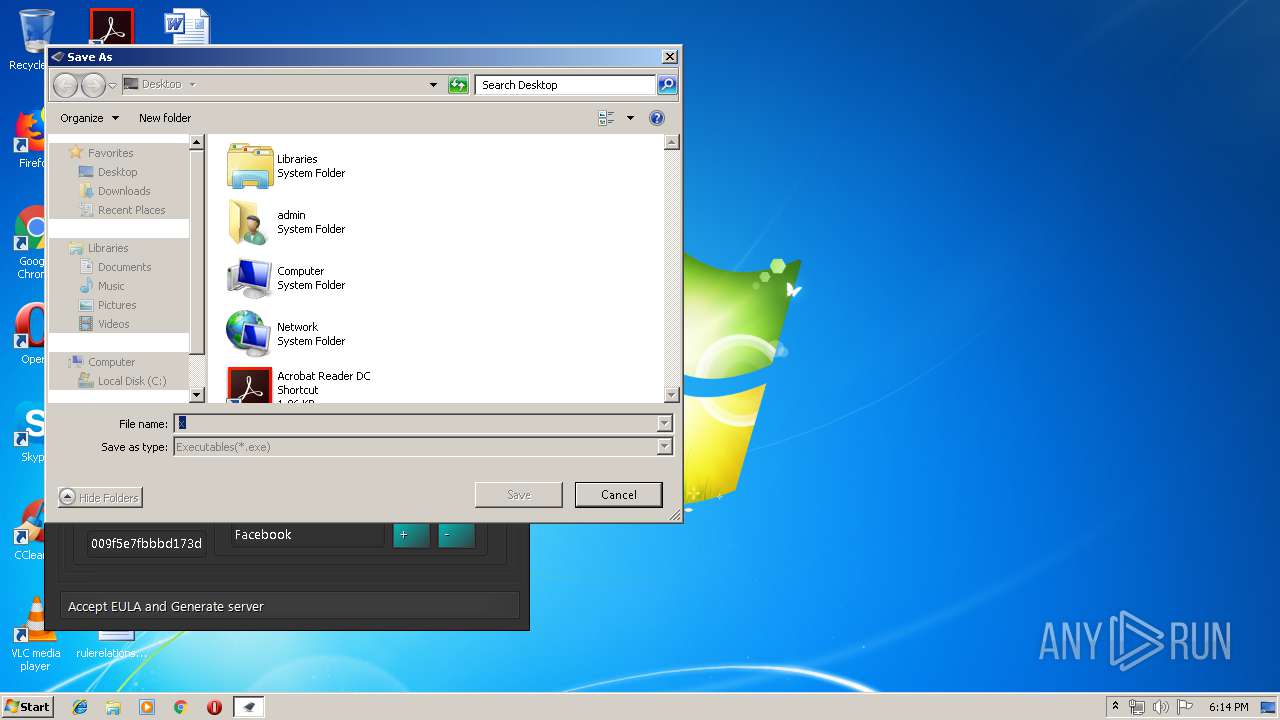Image resolution: width=1280 pixels, height=720 pixels.
Task: Click the Forward navigation arrow in Save As
Action: 92,85
